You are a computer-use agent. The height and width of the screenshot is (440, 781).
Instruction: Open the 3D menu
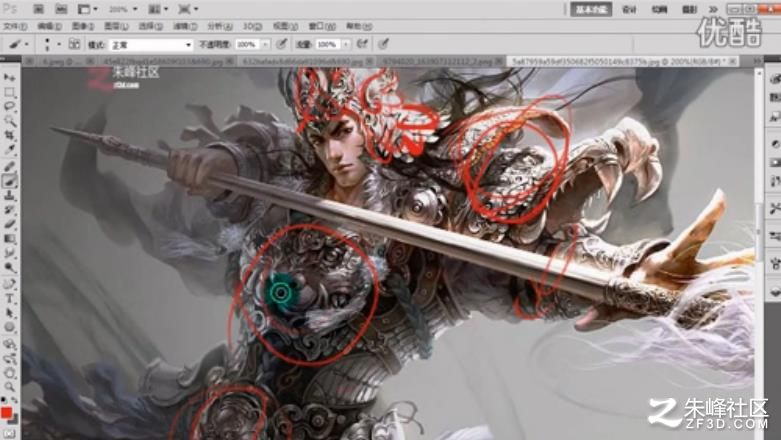coord(252,26)
